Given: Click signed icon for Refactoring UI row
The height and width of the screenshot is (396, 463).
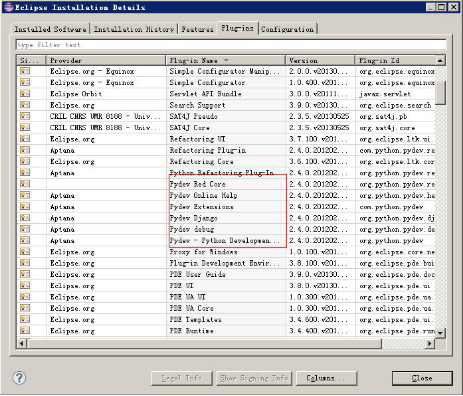Looking at the screenshot, I should click(25, 139).
